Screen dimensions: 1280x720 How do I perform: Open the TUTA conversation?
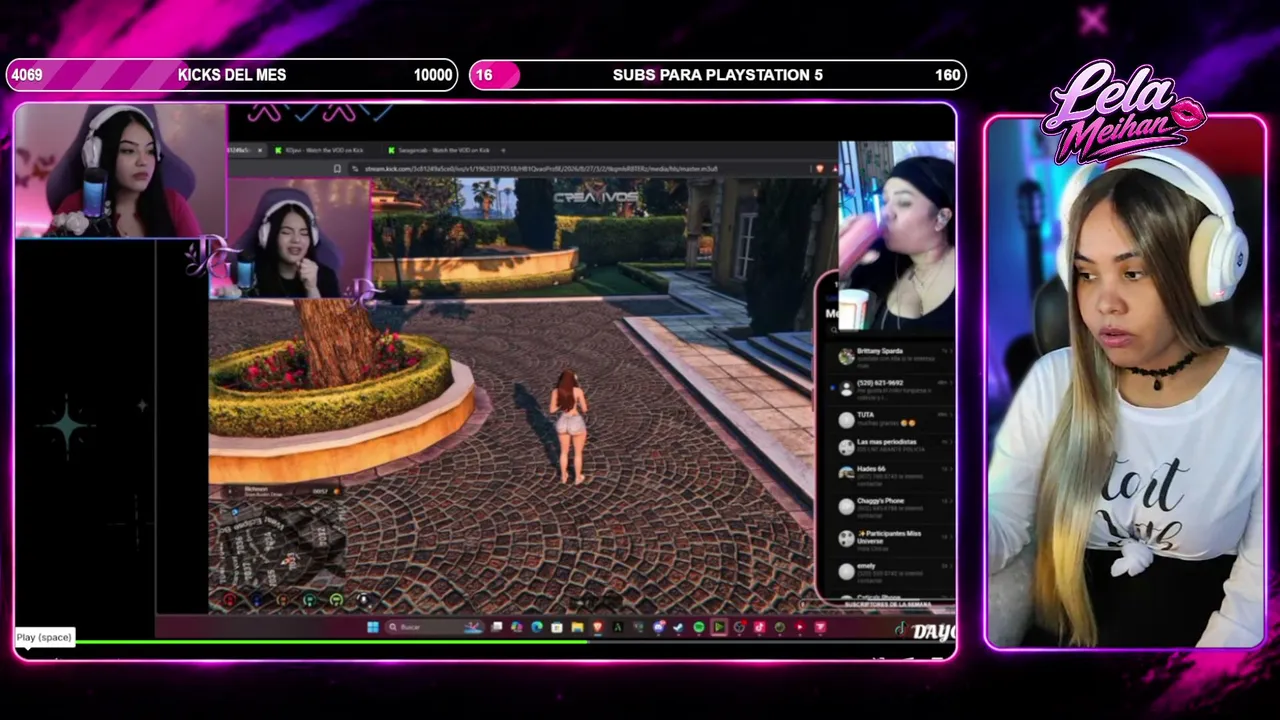coord(891,419)
